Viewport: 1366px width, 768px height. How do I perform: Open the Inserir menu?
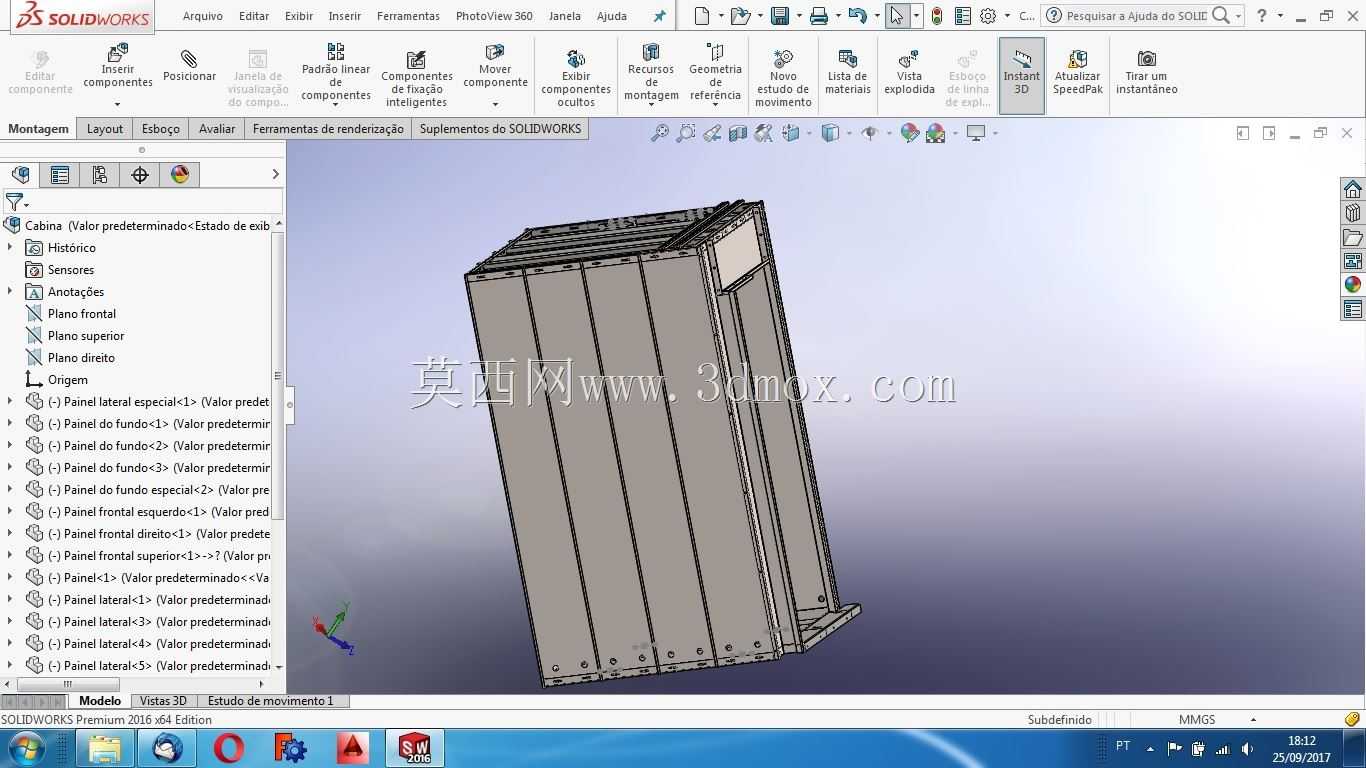[x=345, y=16]
